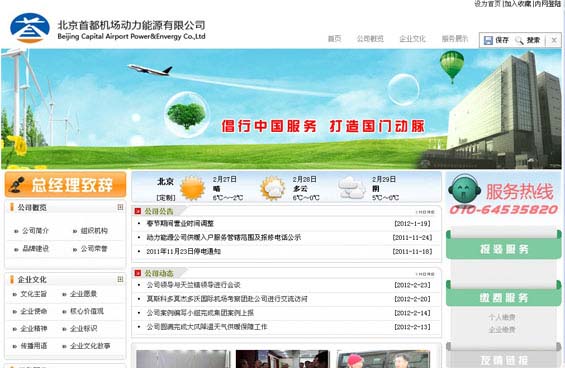Open MORE for the 公司公告 section
The width and height of the screenshot is (565, 368).
coord(425,212)
